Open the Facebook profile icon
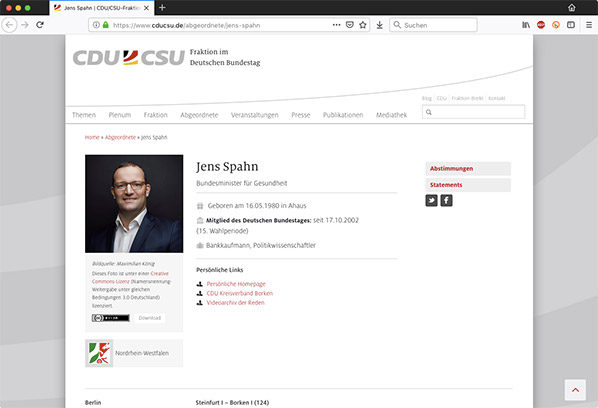The width and height of the screenshot is (598, 408). (x=447, y=201)
